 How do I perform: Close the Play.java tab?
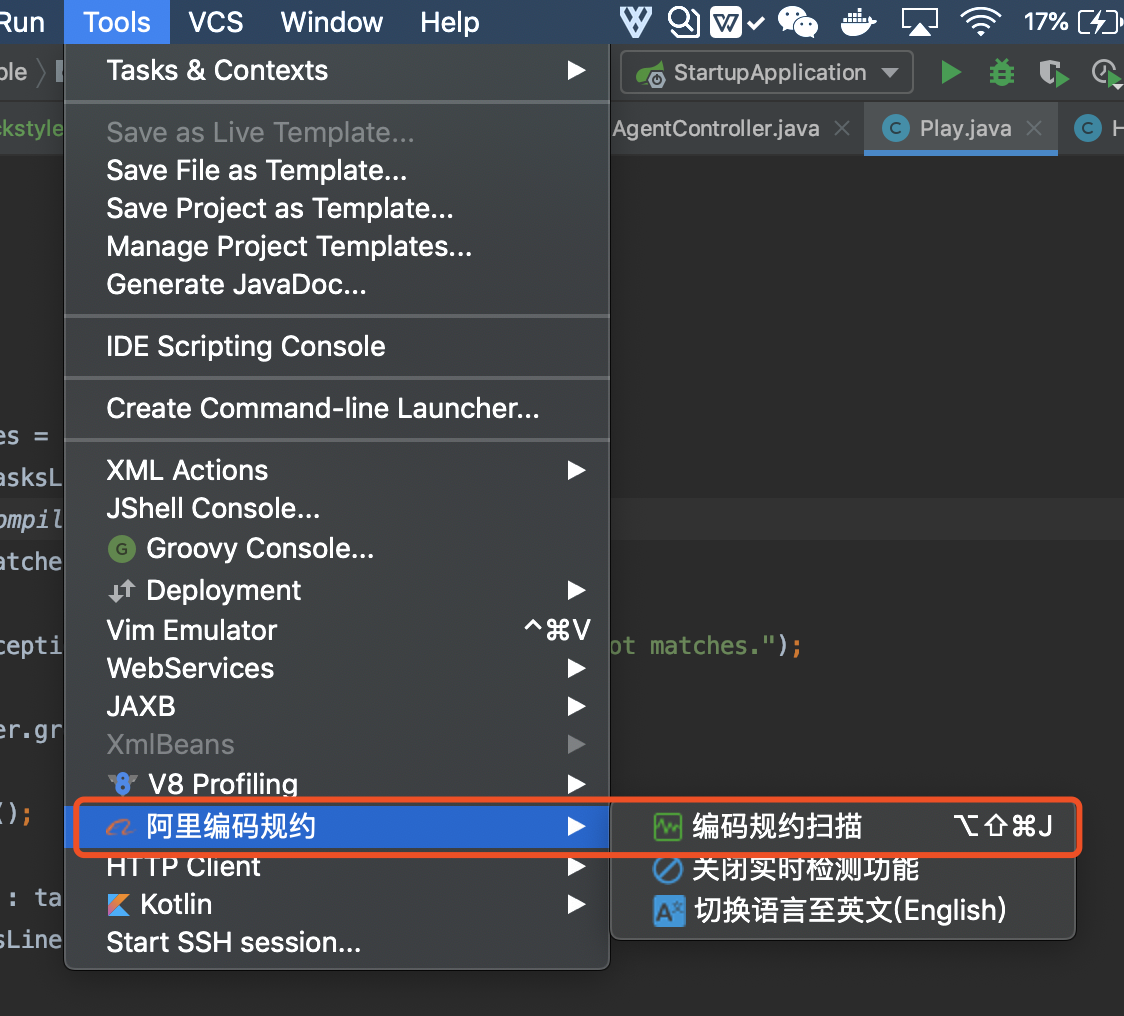[1034, 128]
